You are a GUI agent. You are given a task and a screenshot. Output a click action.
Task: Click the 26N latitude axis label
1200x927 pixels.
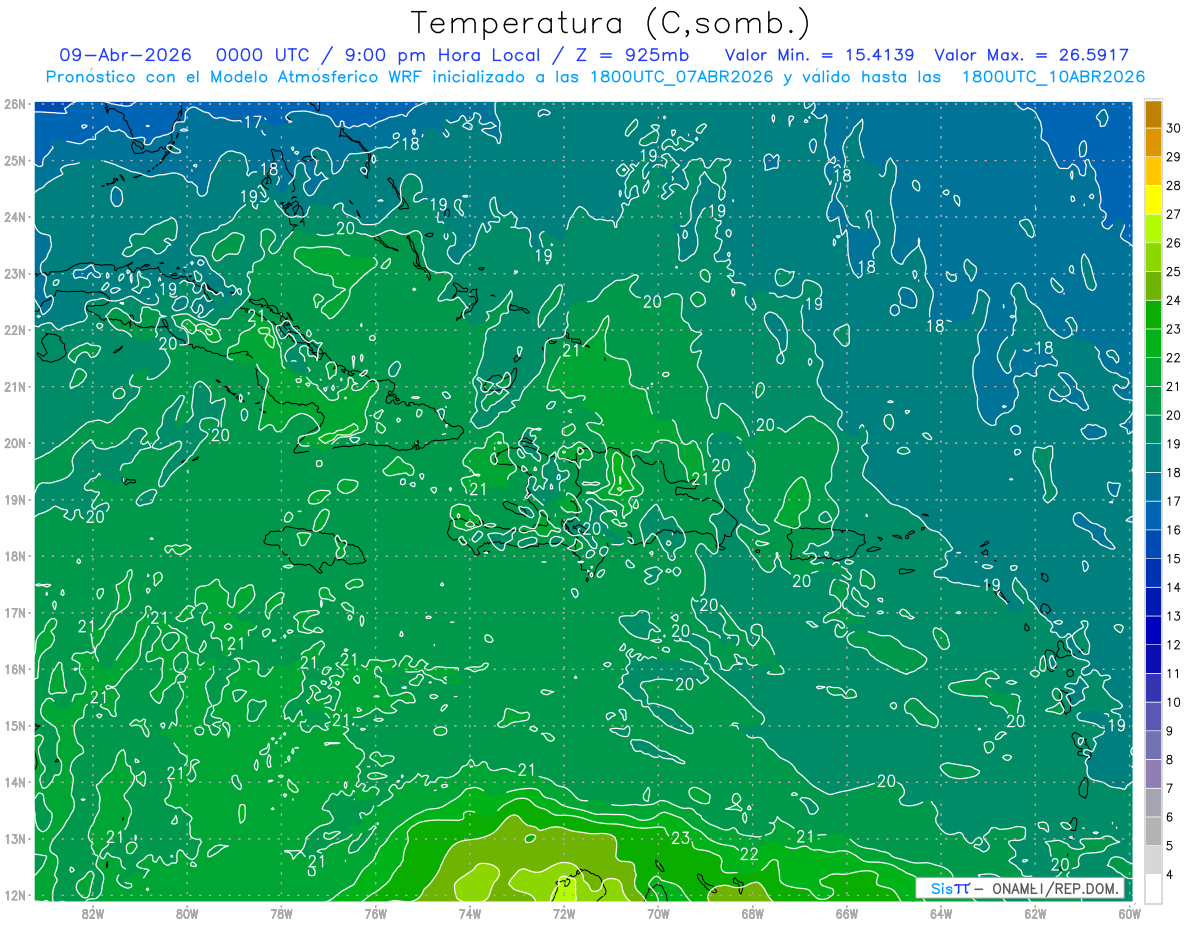pos(14,104)
